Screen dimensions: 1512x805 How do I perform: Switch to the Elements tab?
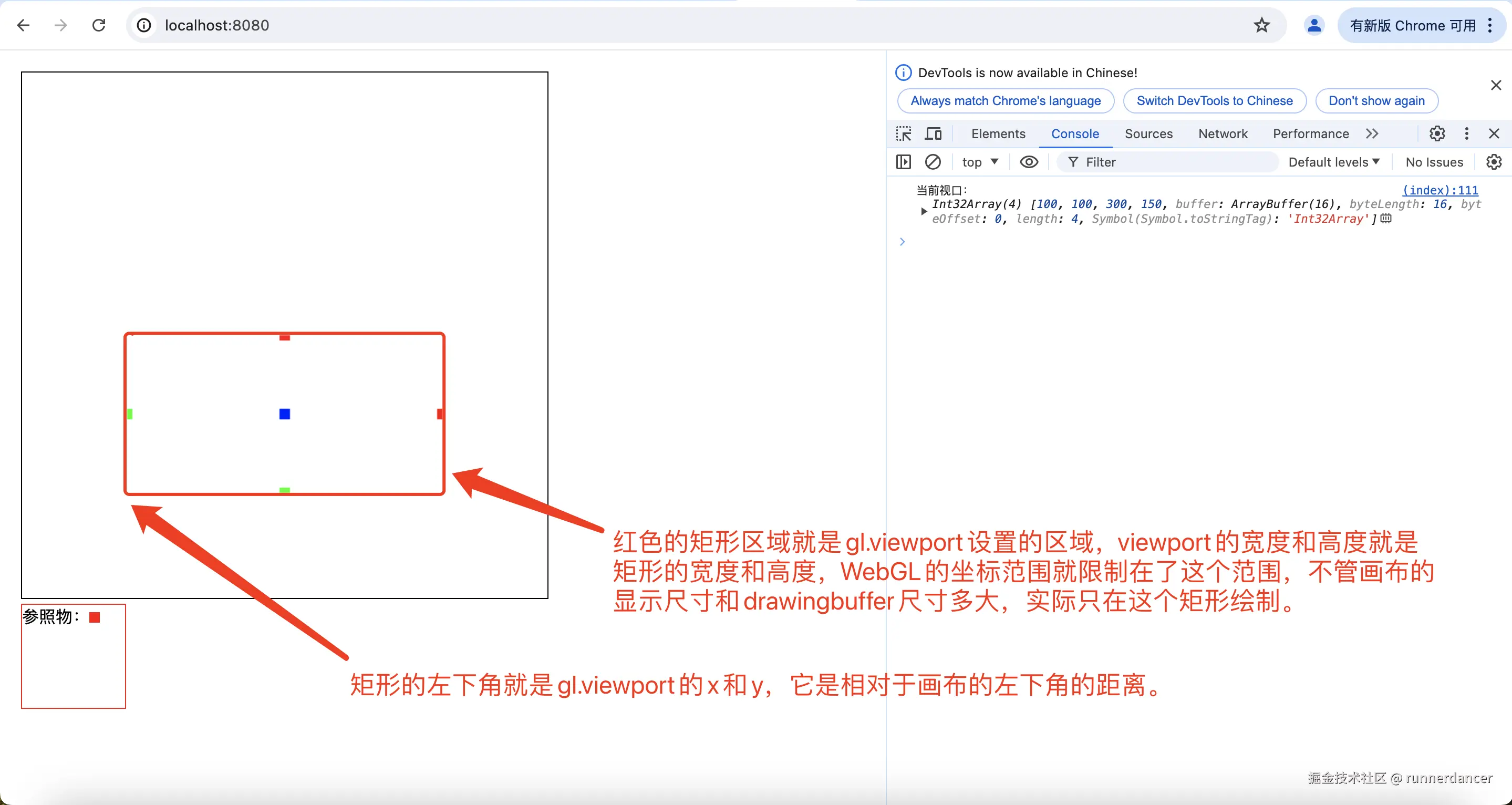click(998, 134)
